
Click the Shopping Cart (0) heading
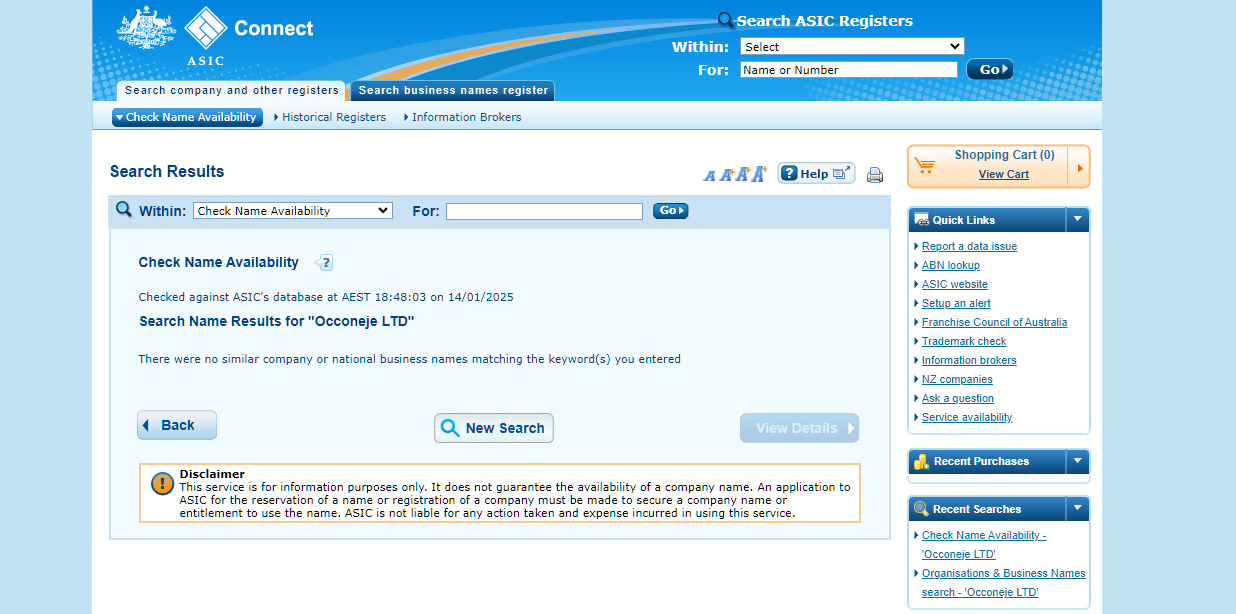click(x=1004, y=155)
